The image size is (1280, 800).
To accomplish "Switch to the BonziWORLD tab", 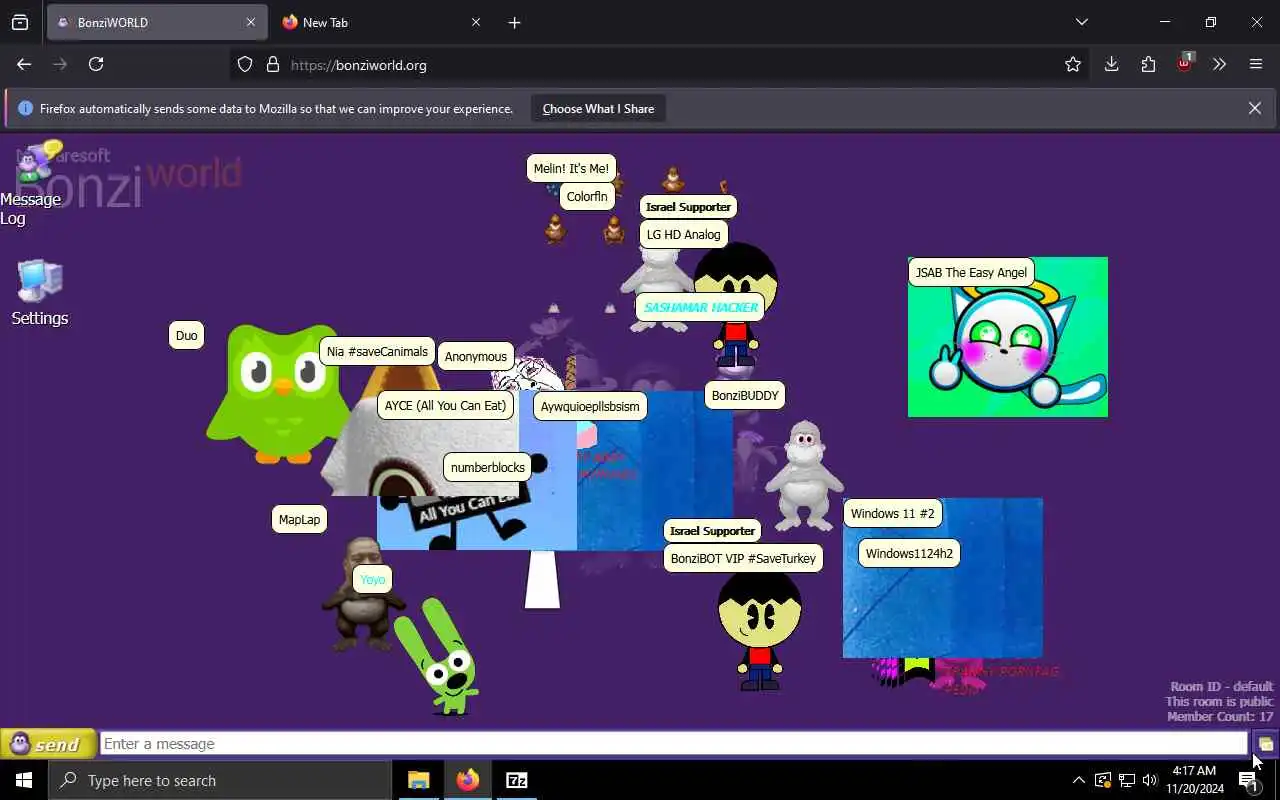I will pos(156,22).
